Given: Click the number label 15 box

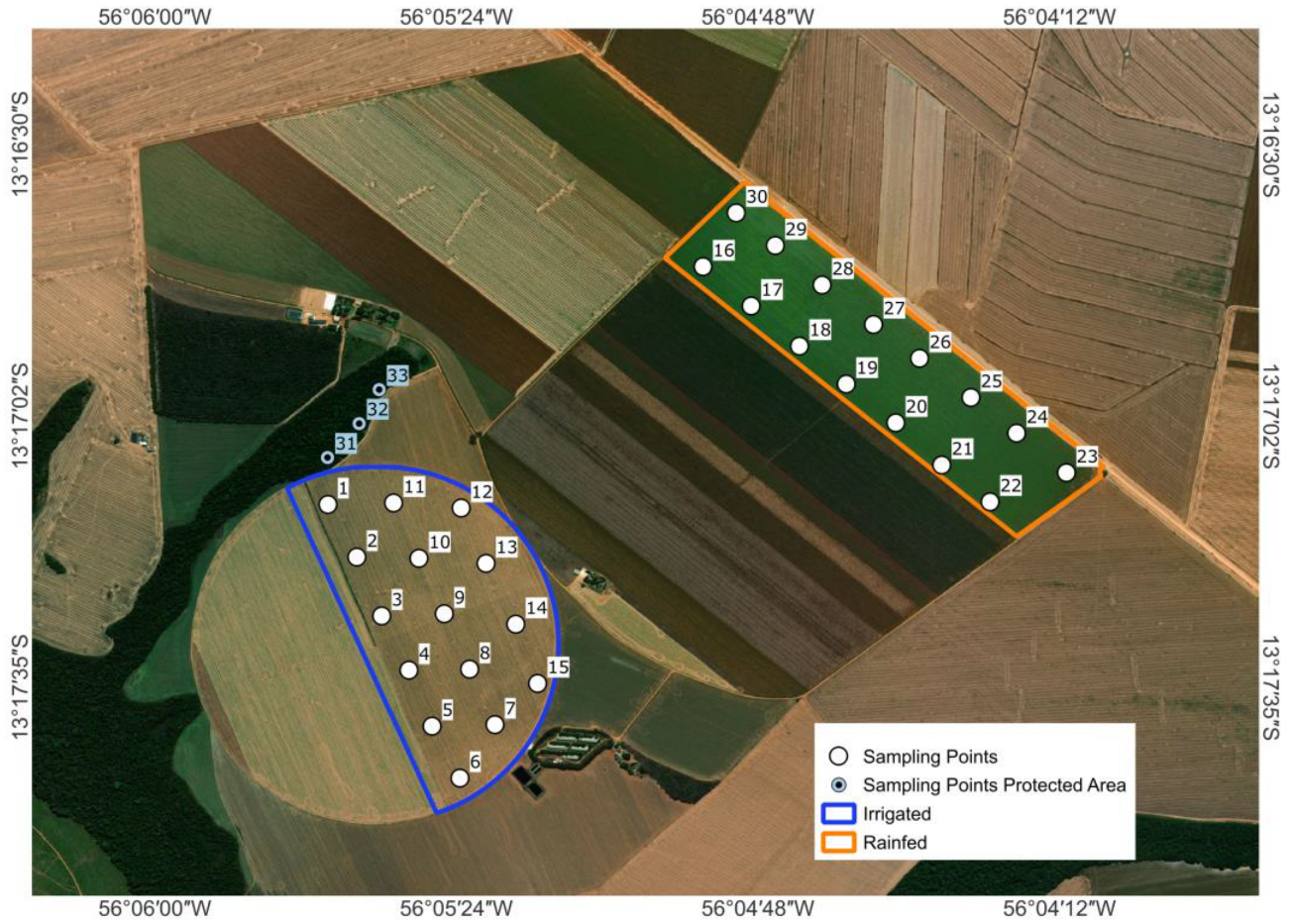Looking at the screenshot, I should click(558, 667).
